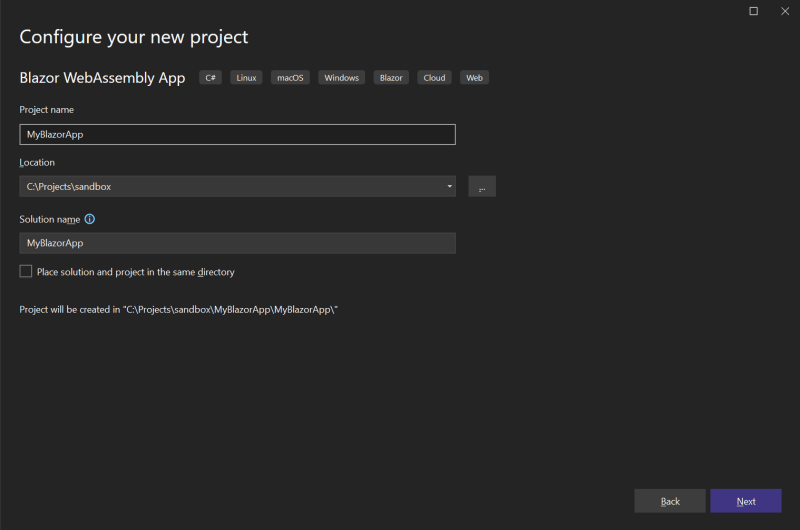Click the Cloud tag
Image resolution: width=800 pixels, height=530 pixels.
pyautogui.click(x=434, y=78)
